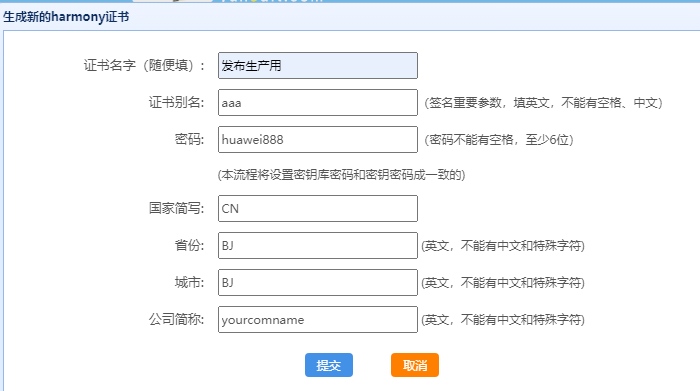Click the 证书名字（随便填）label
The height and width of the screenshot is (391, 700).
click(144, 66)
